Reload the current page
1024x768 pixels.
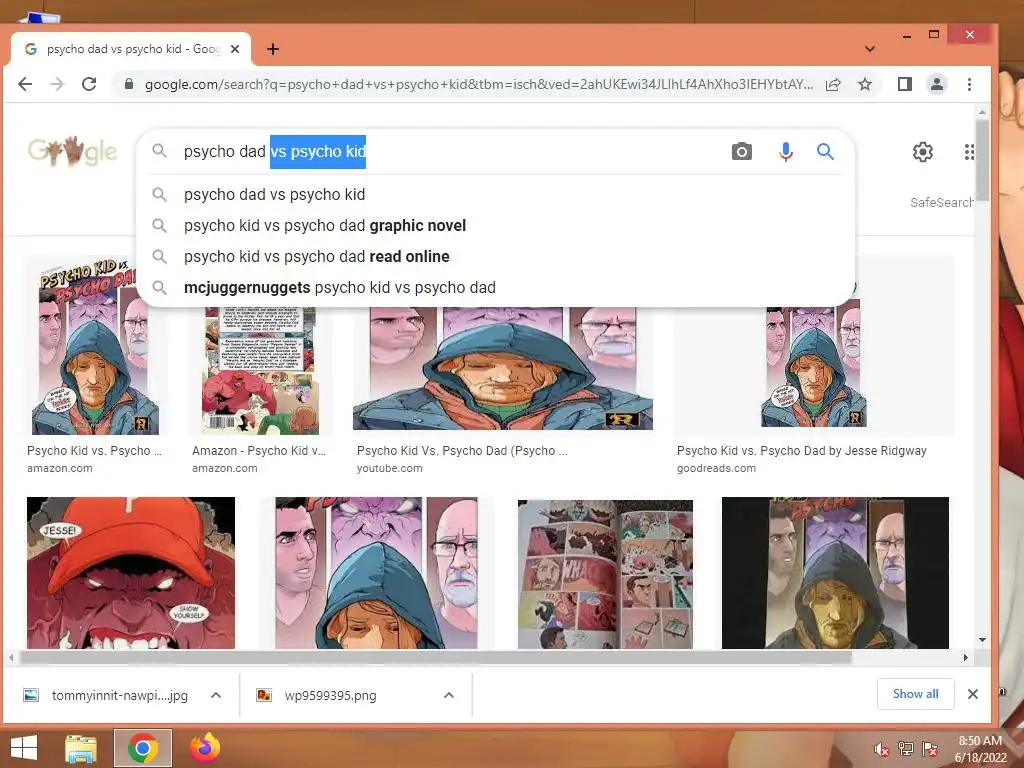[x=89, y=84]
